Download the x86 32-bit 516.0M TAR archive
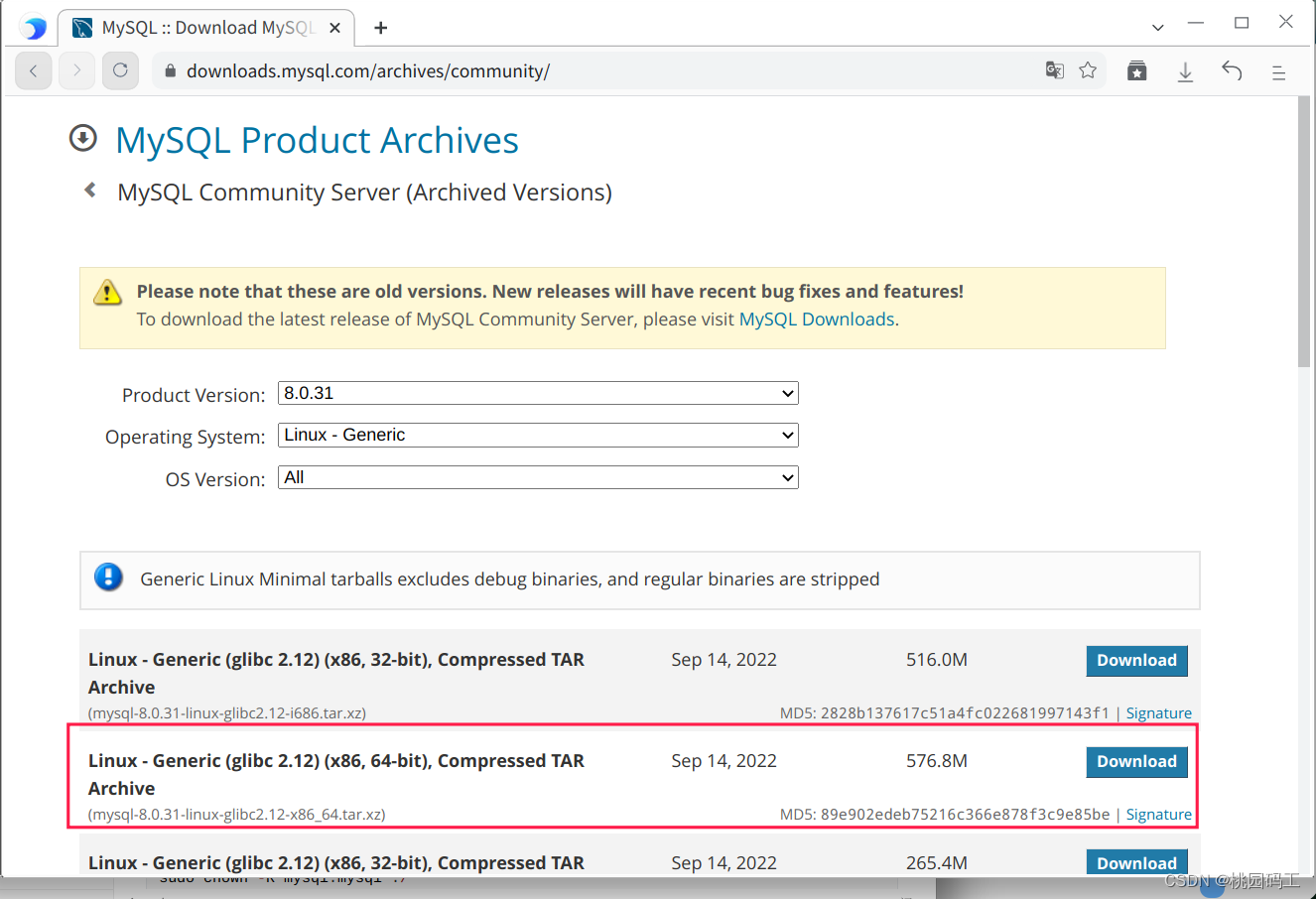 pos(1136,661)
